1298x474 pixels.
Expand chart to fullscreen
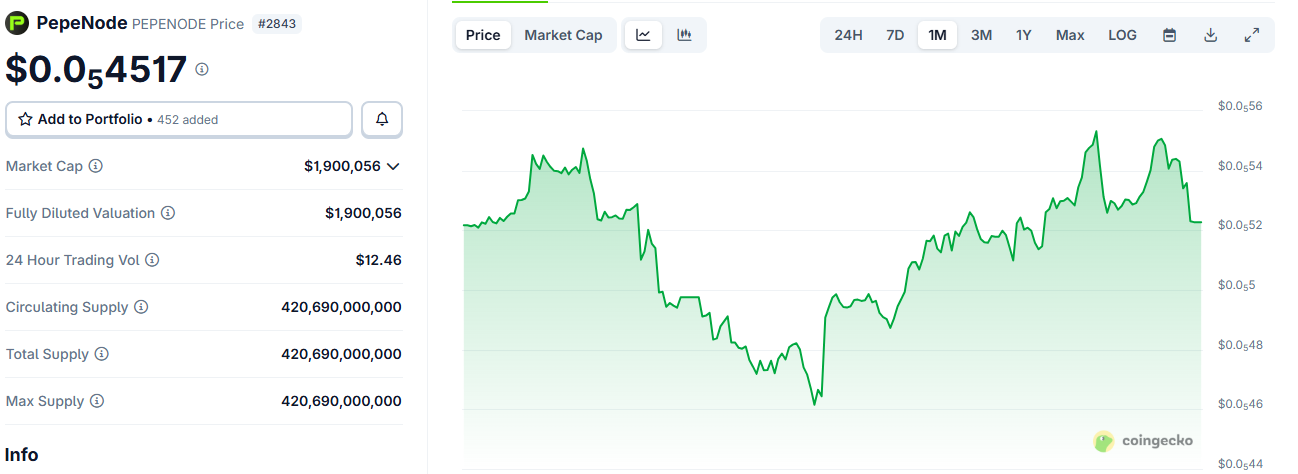point(1251,35)
